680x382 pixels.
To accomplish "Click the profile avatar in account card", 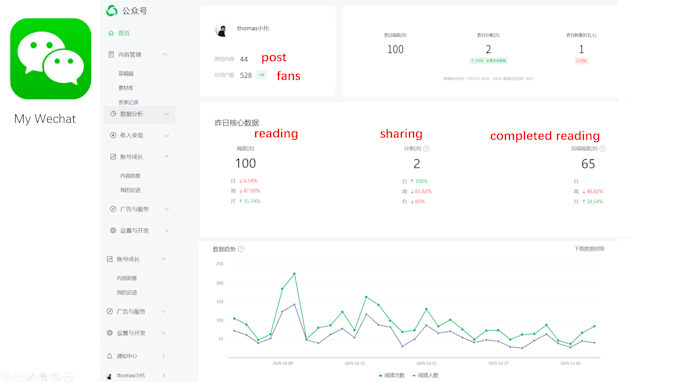I will click(221, 30).
